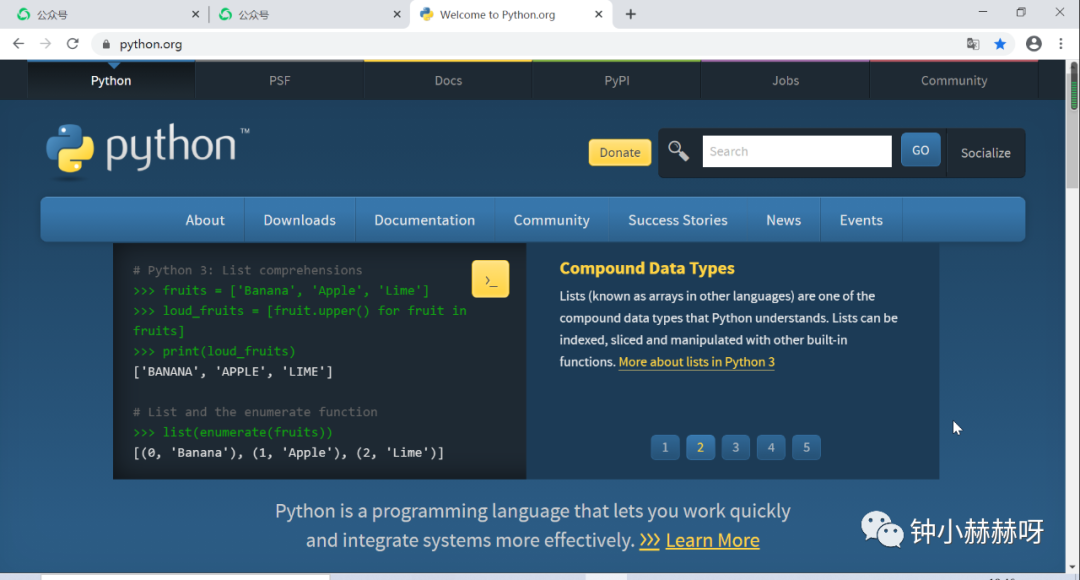Expand the Socialize menu

(986, 153)
